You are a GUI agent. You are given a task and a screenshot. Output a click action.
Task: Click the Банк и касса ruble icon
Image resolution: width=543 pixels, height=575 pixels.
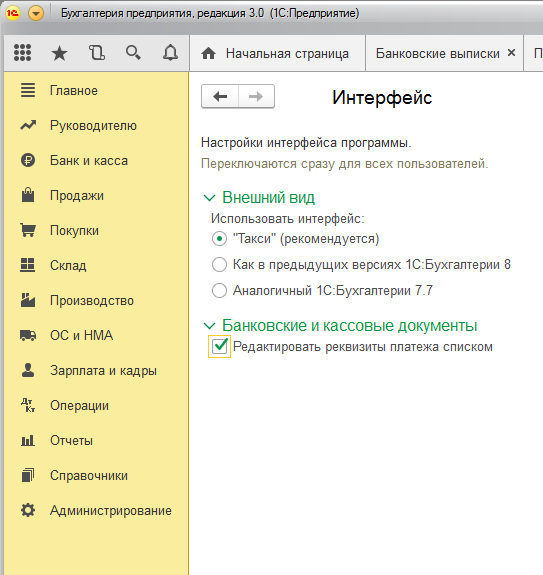pos(28,160)
